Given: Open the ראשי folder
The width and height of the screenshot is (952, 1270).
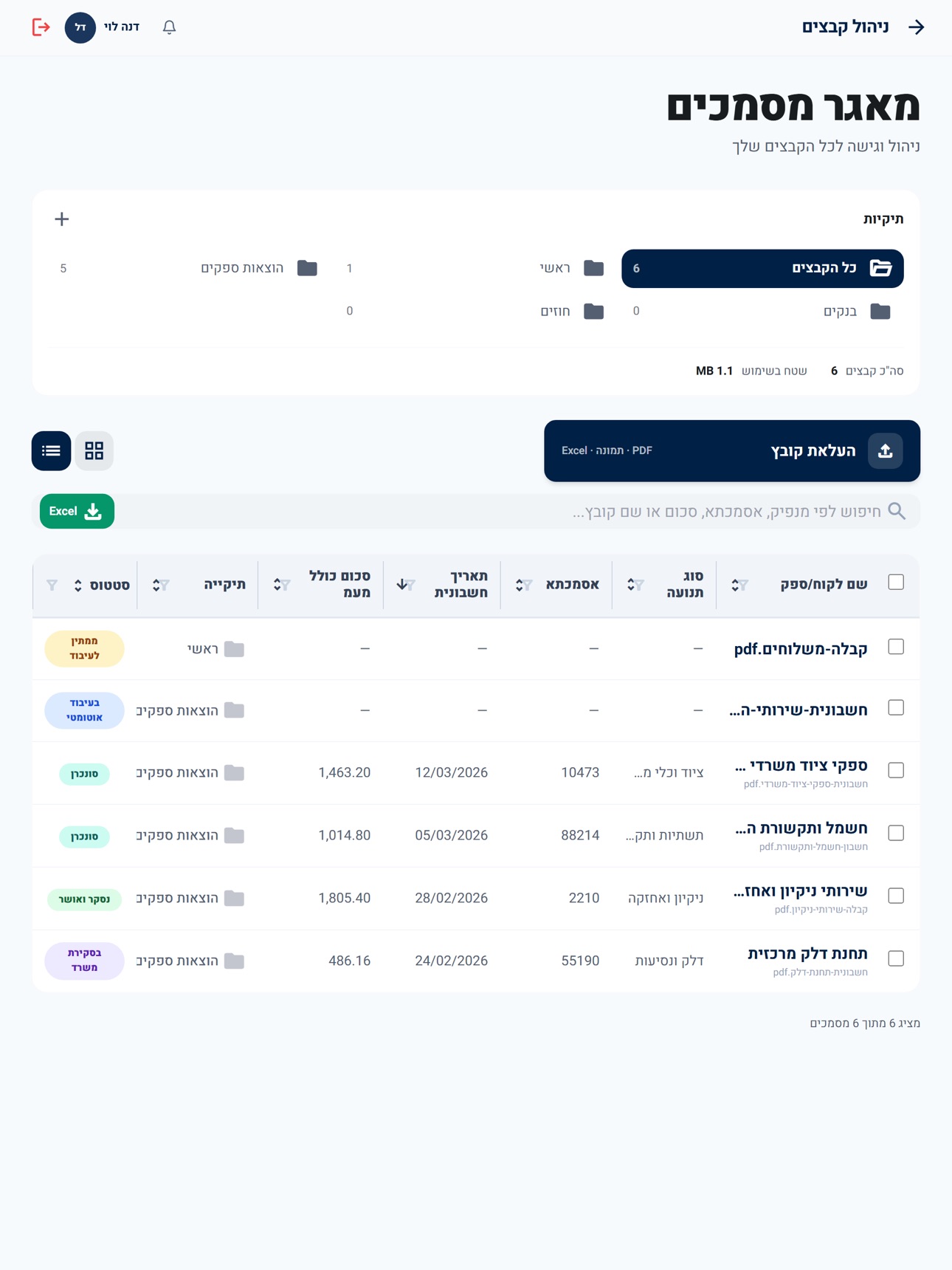Looking at the screenshot, I should [477, 268].
